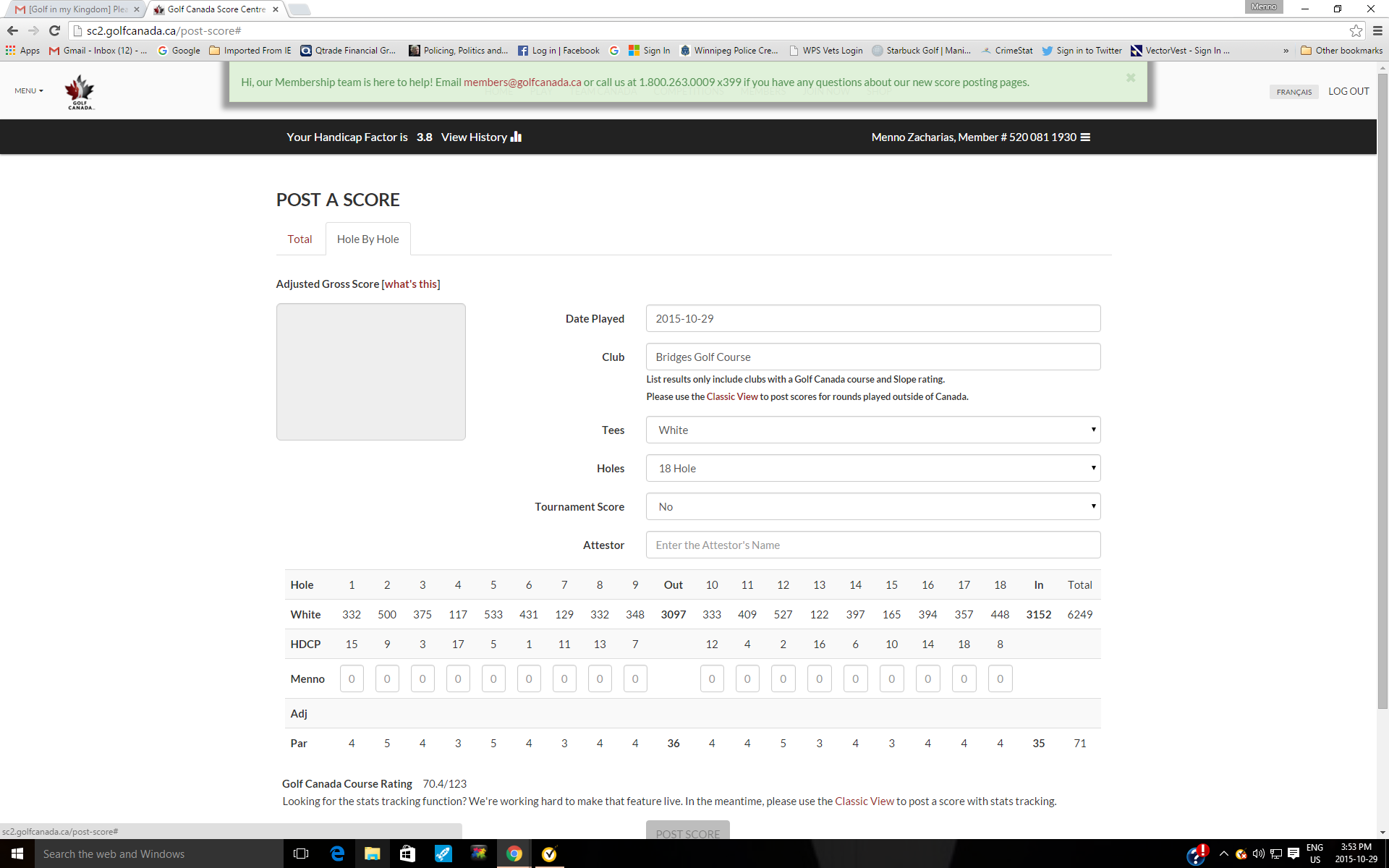Open the Chrome hamburger settings menu
The image size is (1389, 868).
[x=1377, y=30]
